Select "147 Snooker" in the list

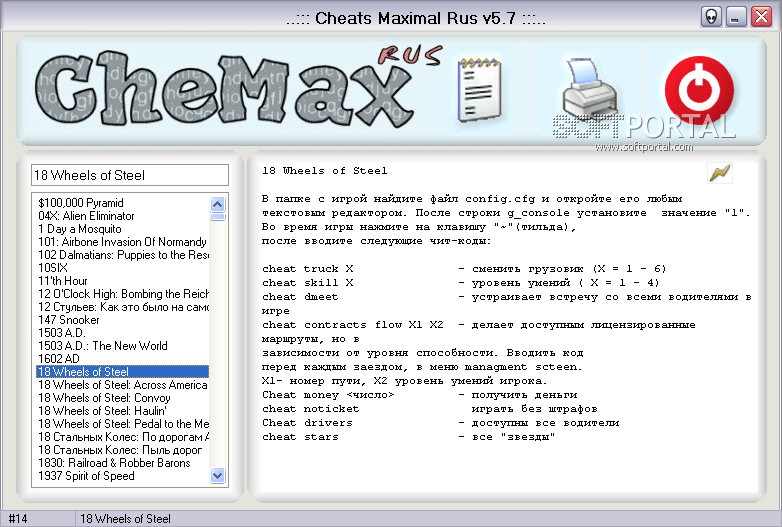123,319
